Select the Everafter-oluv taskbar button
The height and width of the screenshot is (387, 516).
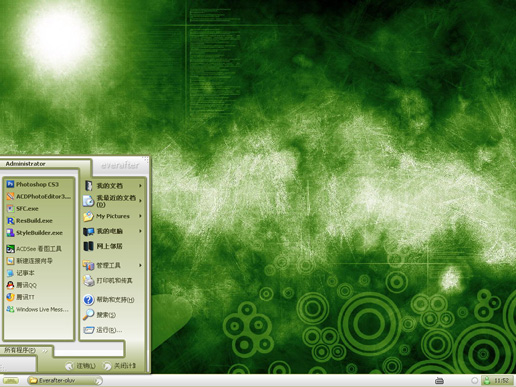[65, 380]
